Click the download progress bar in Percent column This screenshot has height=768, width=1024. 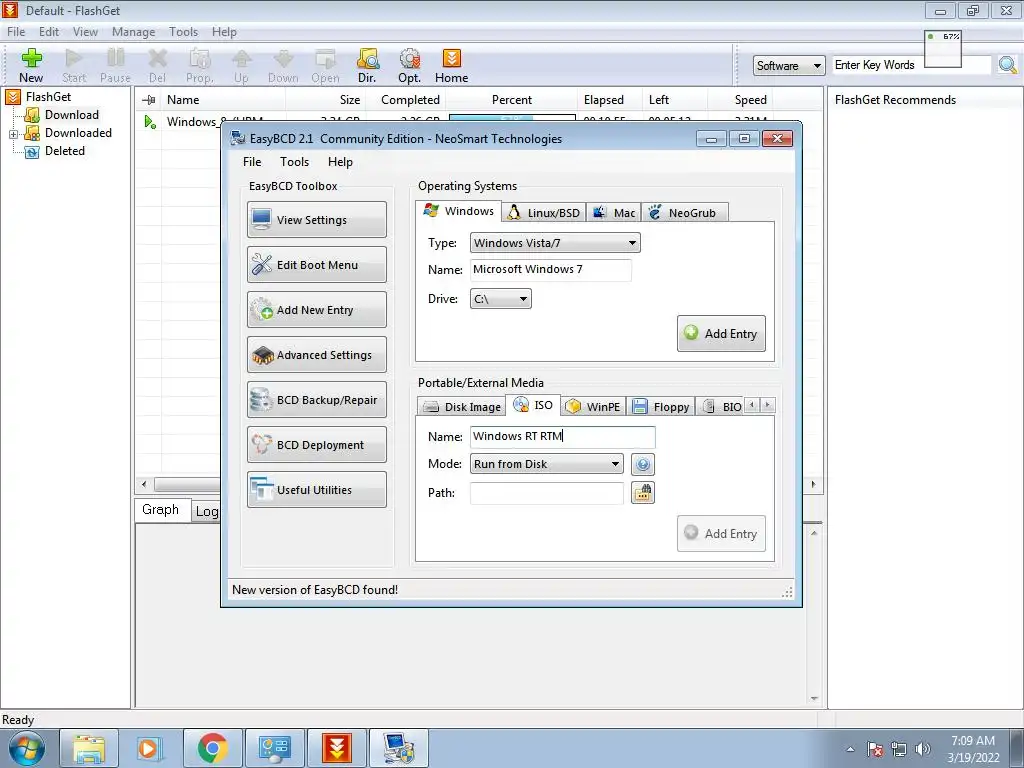click(512, 118)
